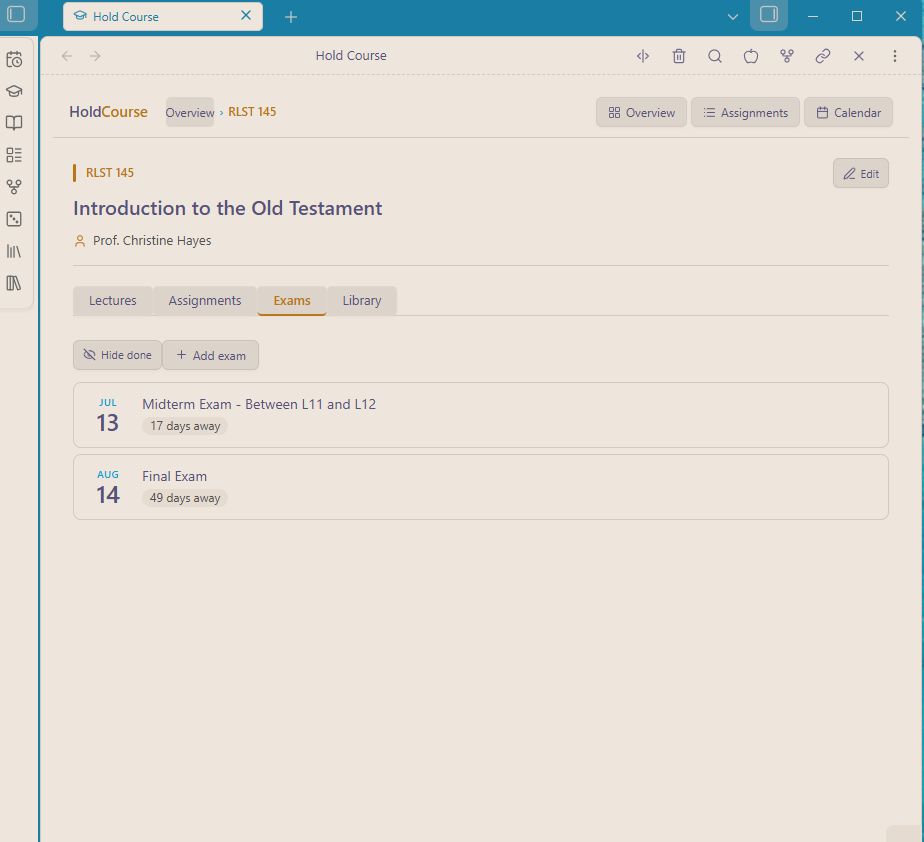Click the Add exam button
The image size is (924, 842).
pyautogui.click(x=210, y=355)
